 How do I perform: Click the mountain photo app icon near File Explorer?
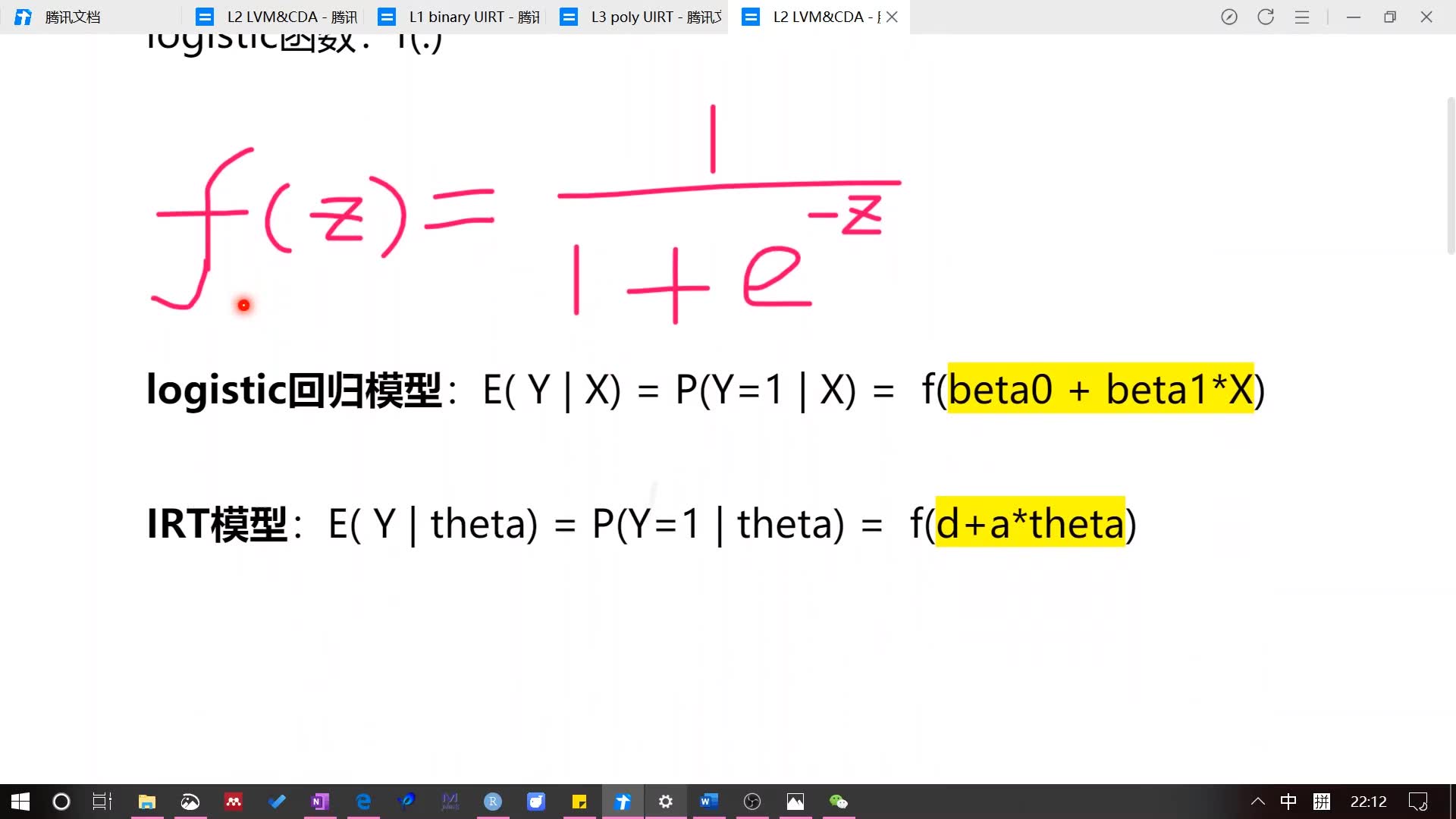(x=190, y=802)
